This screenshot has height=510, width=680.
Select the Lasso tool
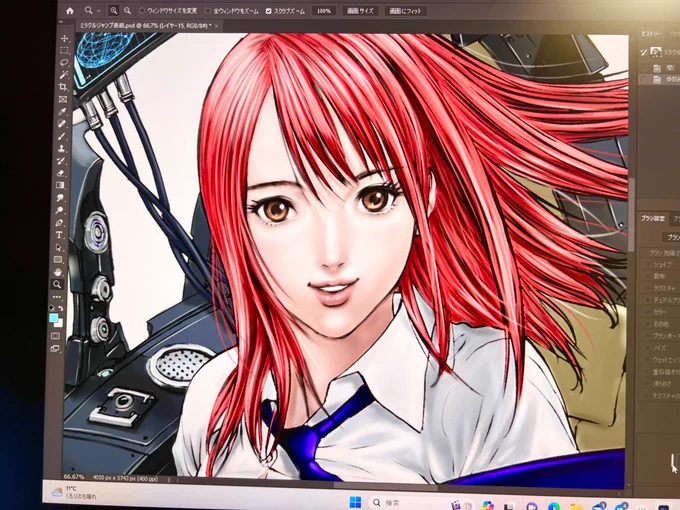(x=64, y=62)
